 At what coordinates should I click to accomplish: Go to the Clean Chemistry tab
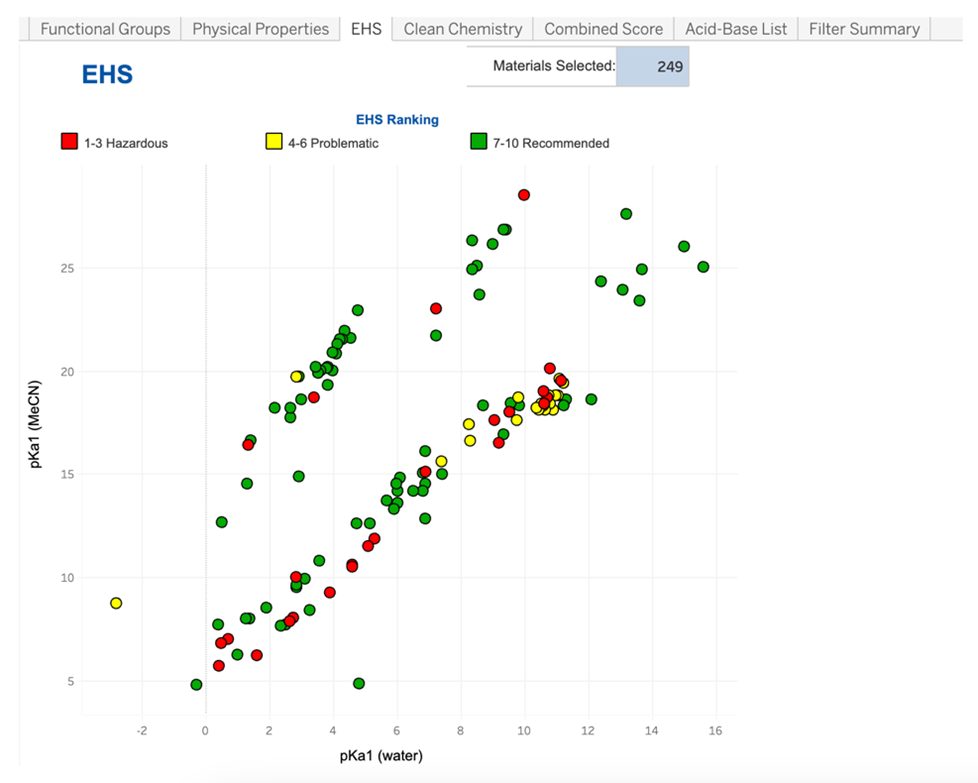pyautogui.click(x=462, y=29)
